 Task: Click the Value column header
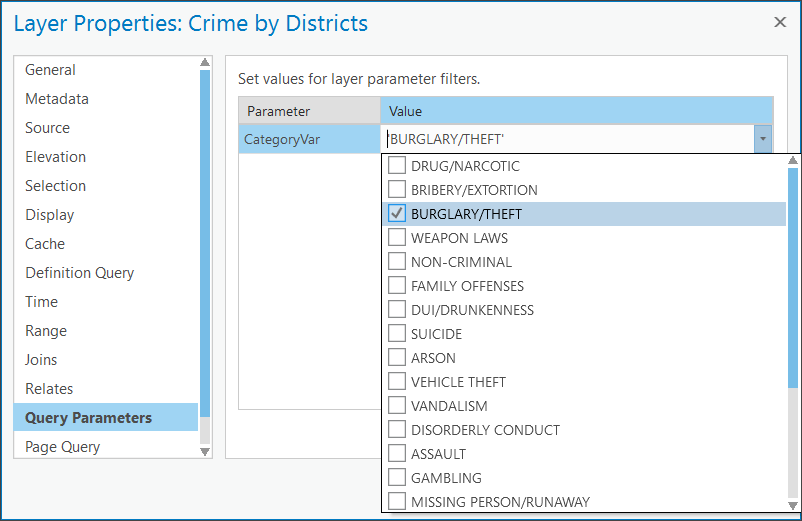[576, 111]
